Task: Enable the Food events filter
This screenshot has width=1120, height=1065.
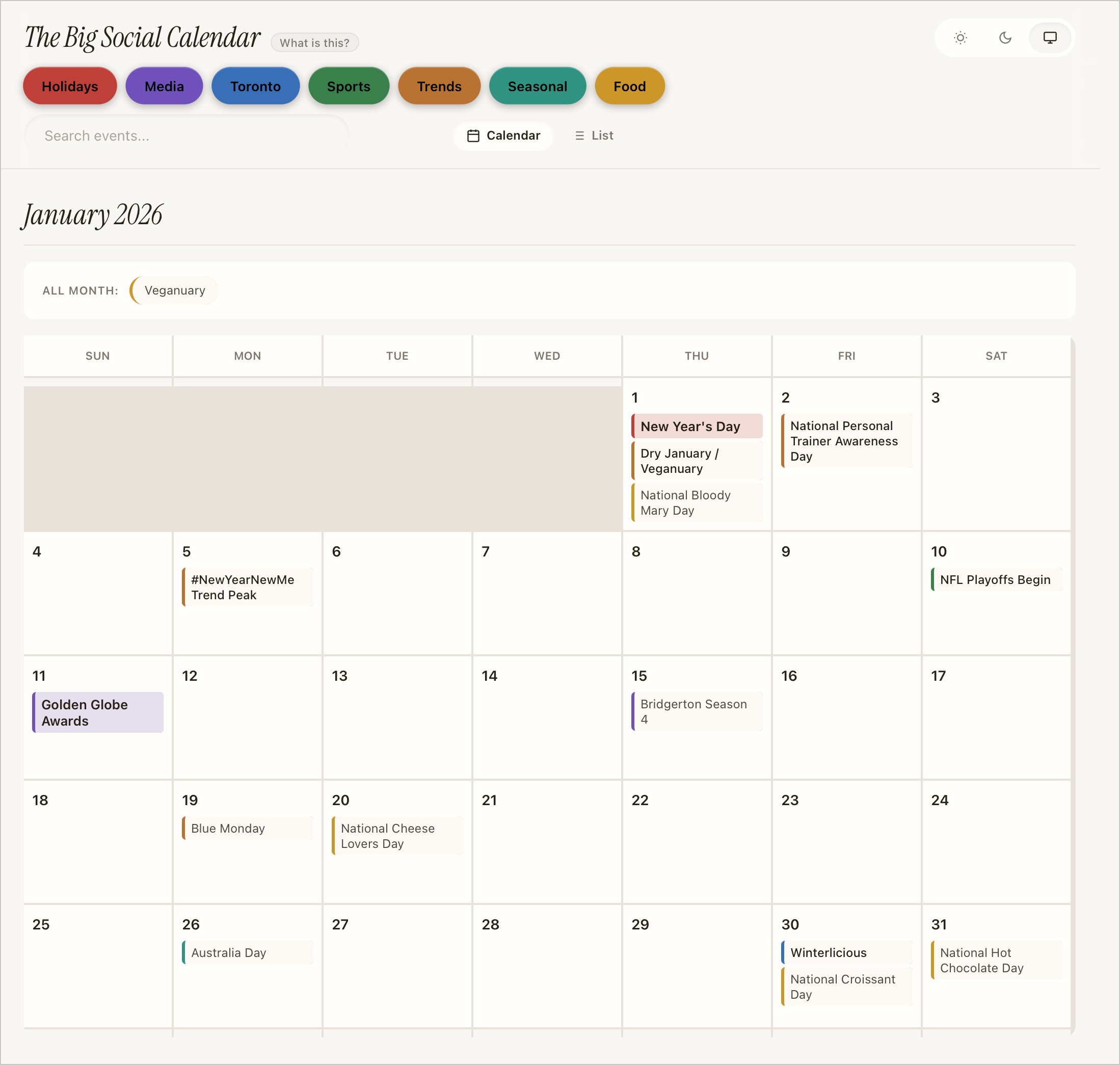Action: click(x=629, y=86)
